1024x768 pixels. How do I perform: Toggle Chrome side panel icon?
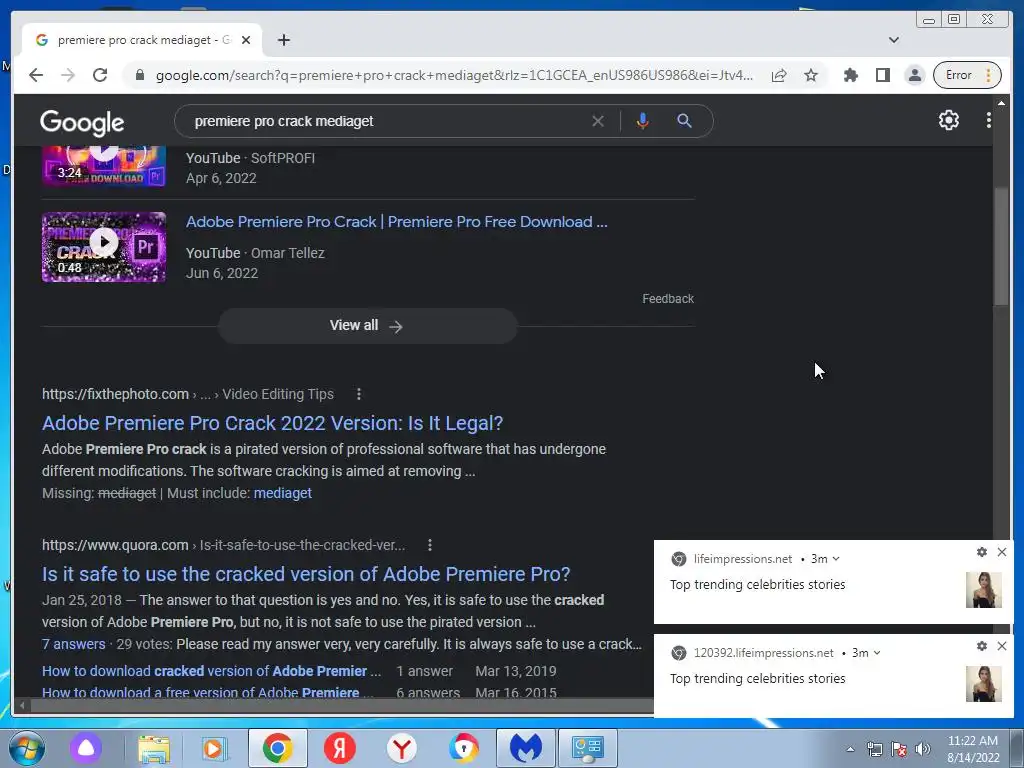pos(883,75)
